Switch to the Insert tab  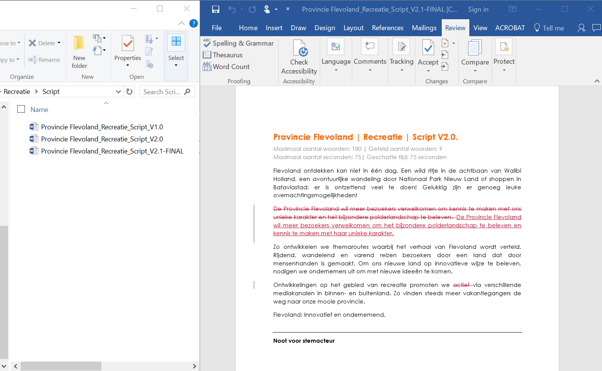pos(274,28)
